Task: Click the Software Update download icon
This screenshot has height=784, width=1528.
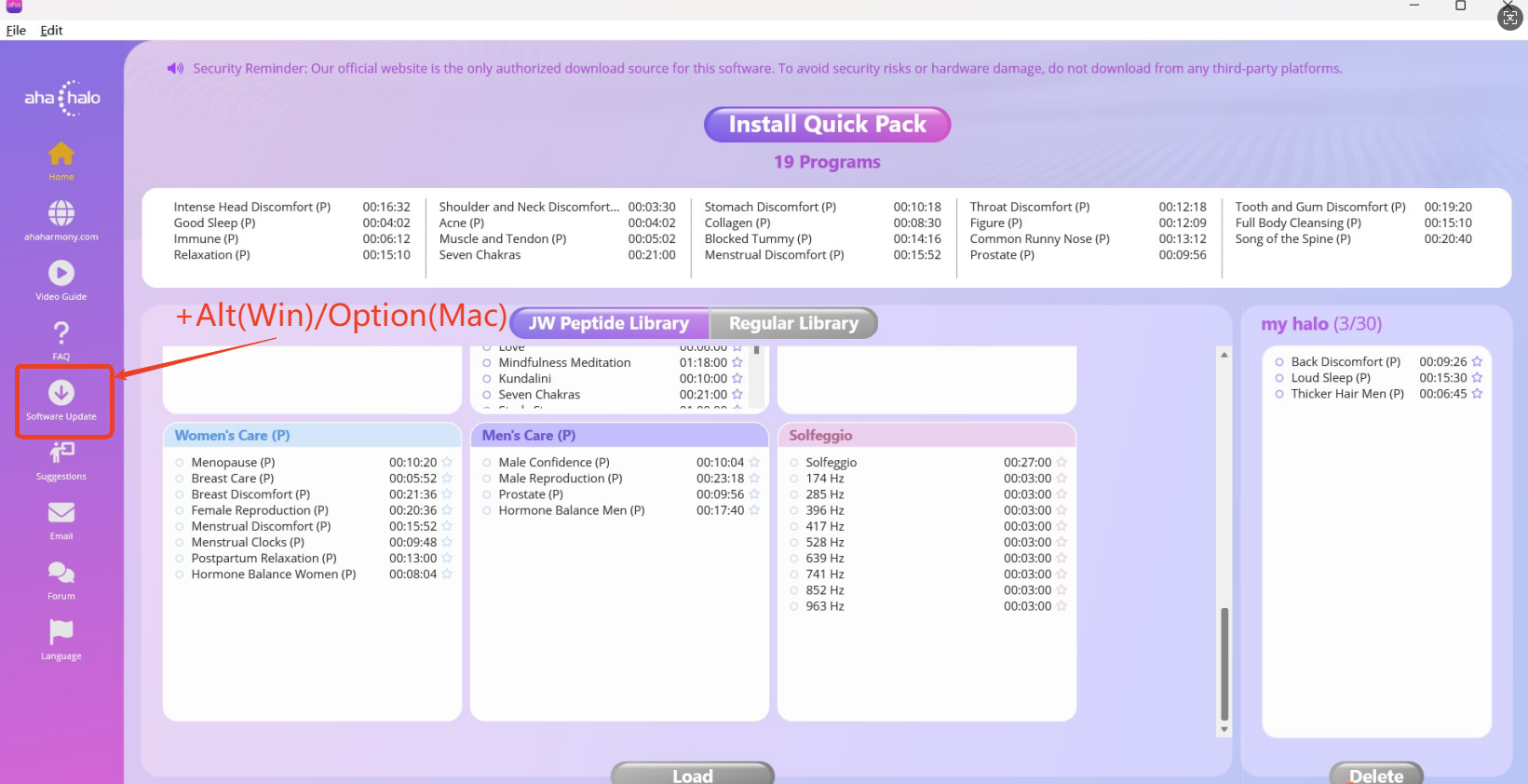Action: (x=61, y=393)
